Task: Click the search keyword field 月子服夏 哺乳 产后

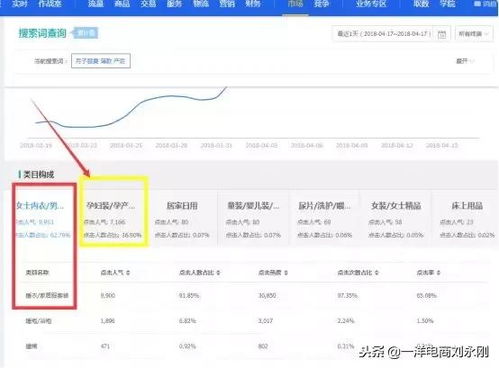Action: tap(101, 61)
